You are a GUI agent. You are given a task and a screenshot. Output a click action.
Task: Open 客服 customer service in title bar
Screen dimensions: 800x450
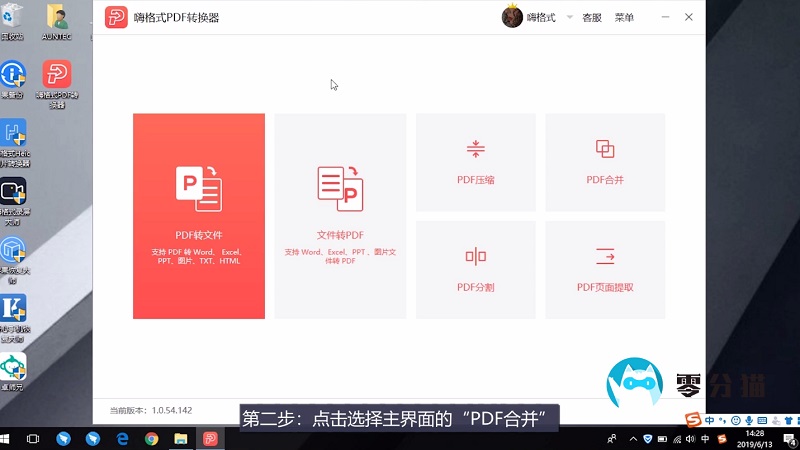[592, 18]
